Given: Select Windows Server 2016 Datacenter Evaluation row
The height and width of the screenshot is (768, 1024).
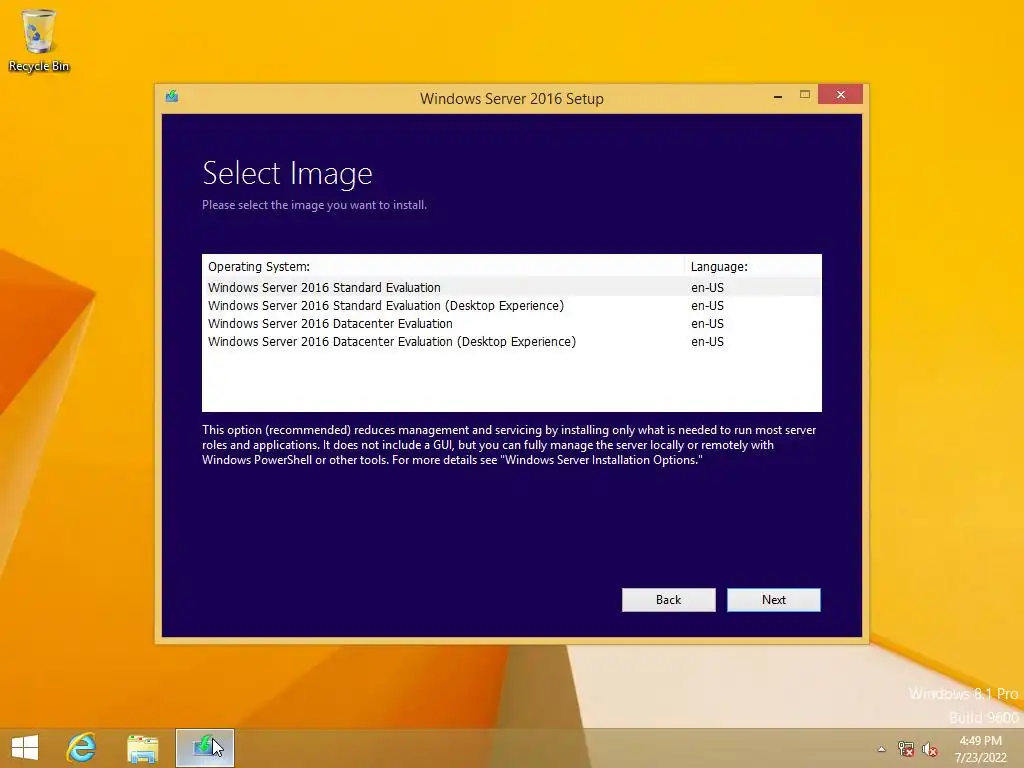Looking at the screenshot, I should (x=511, y=323).
